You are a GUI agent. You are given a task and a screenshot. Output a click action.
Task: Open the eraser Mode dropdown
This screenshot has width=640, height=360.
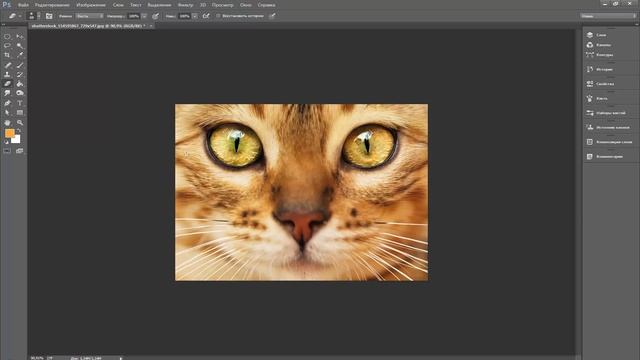(x=90, y=16)
